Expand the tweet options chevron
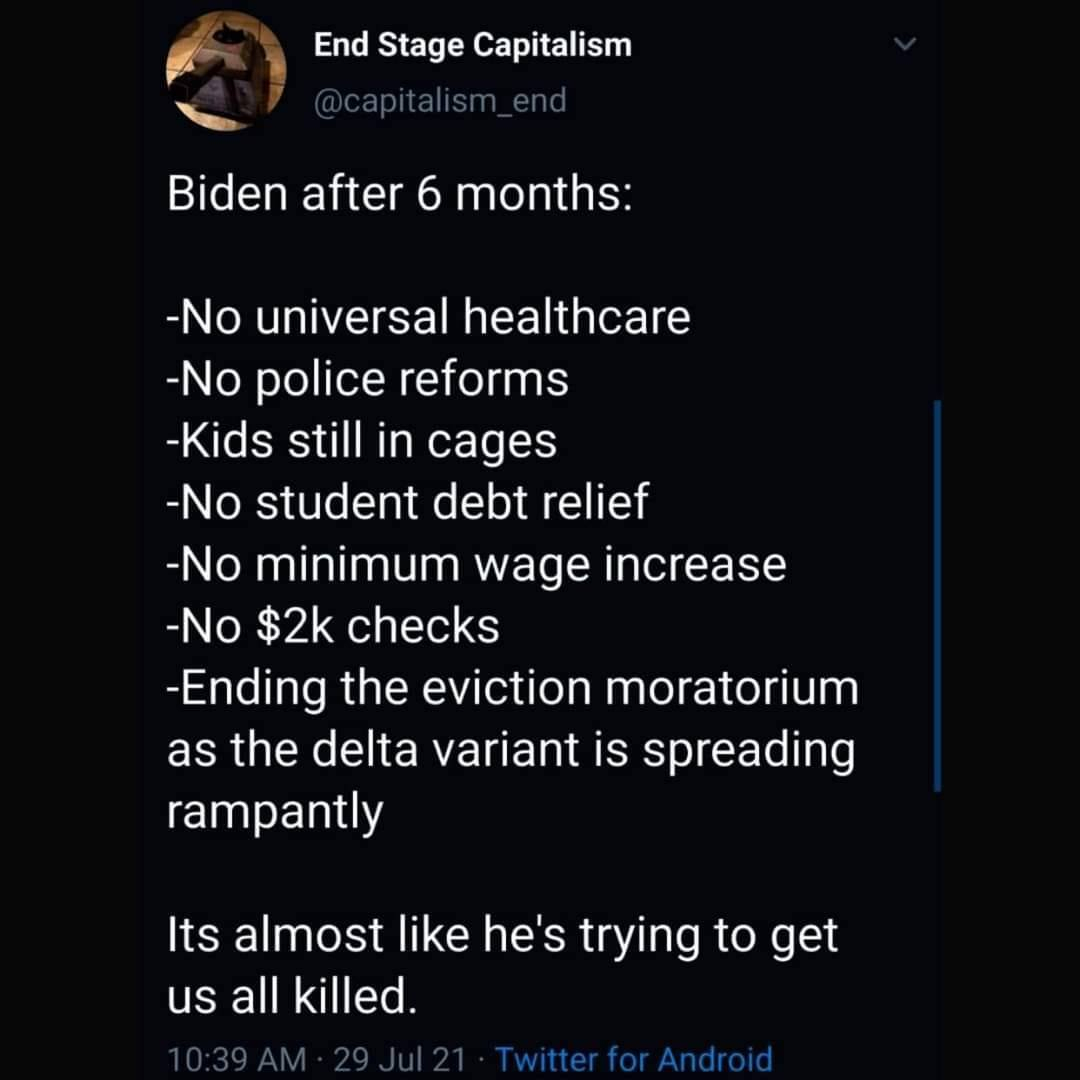Viewport: 1080px width, 1080px height. [x=906, y=46]
